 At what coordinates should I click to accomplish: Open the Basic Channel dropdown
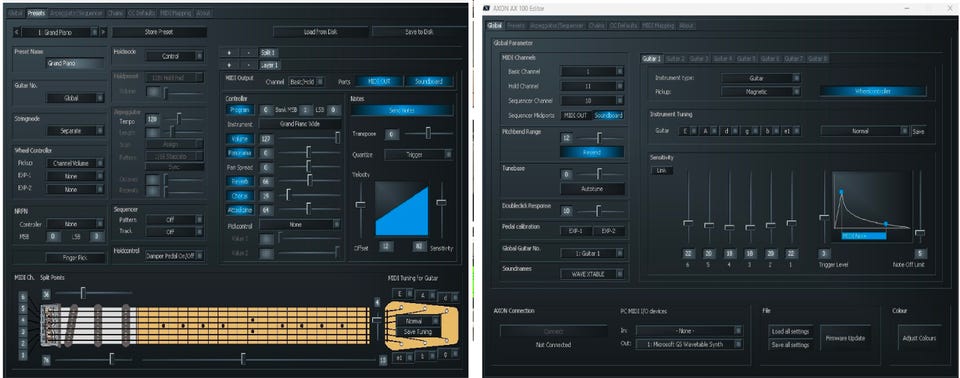pyautogui.click(x=593, y=72)
